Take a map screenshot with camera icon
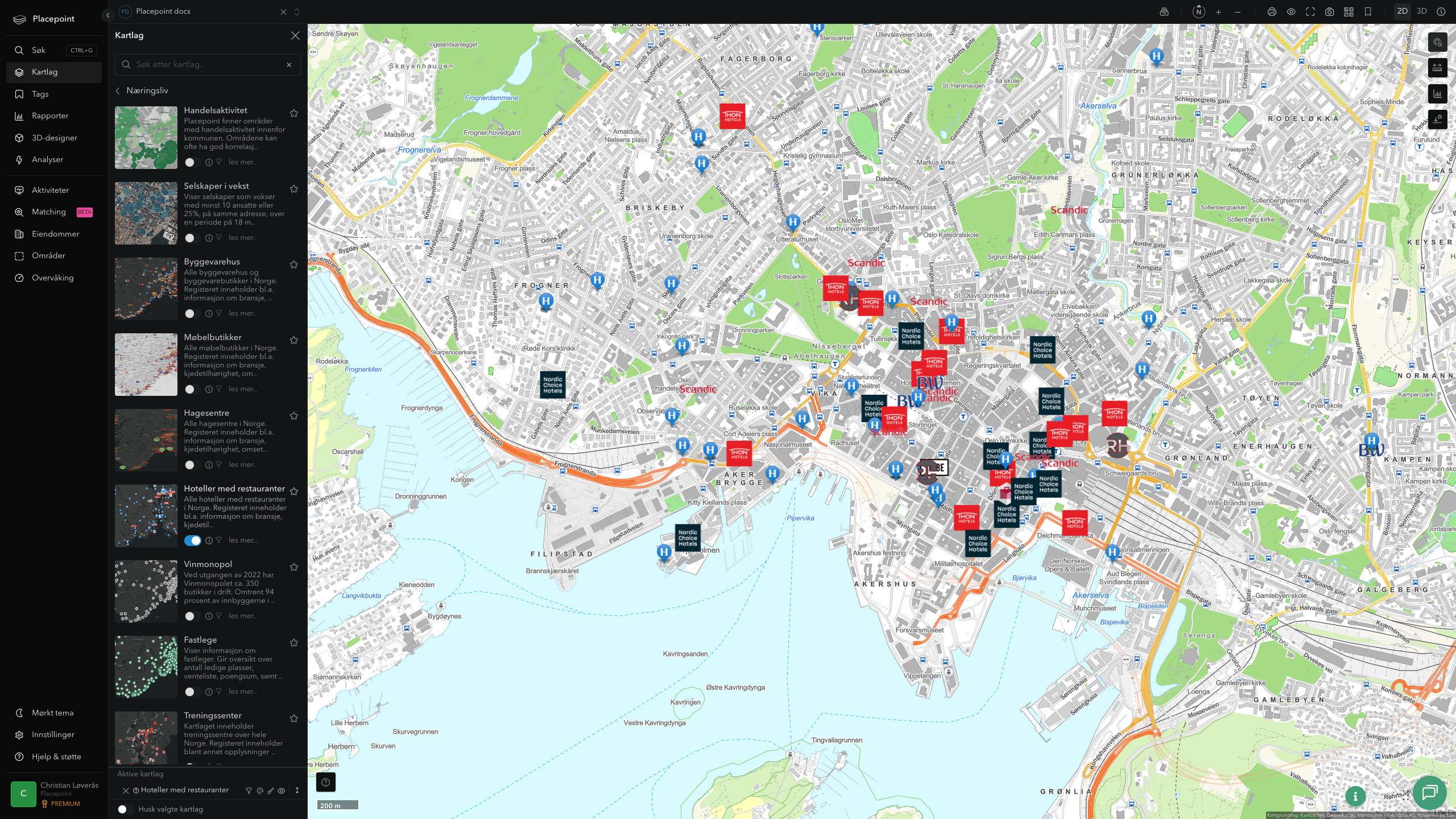The width and height of the screenshot is (1456, 819). (1329, 12)
